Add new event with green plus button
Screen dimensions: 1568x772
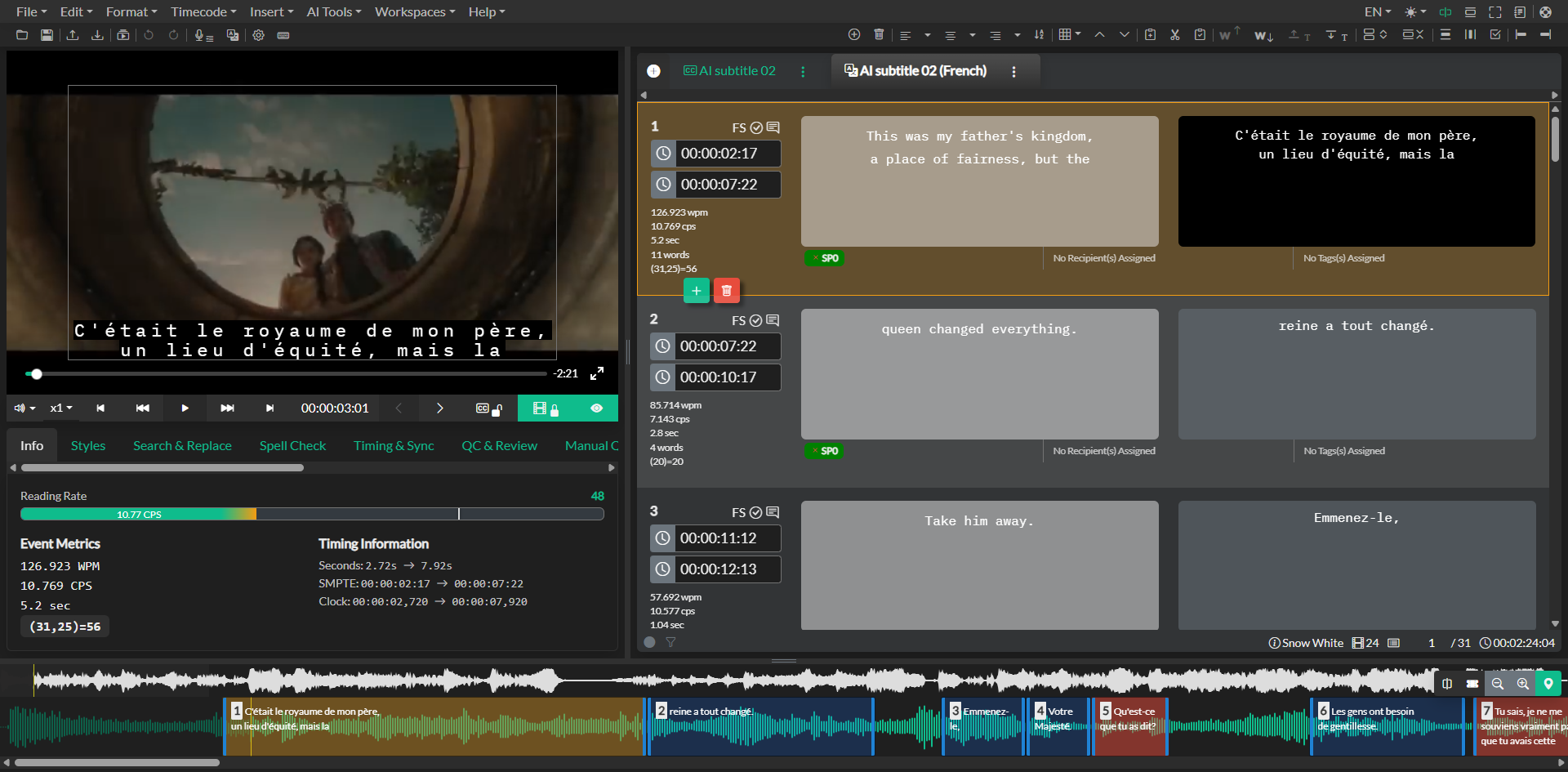coord(696,291)
